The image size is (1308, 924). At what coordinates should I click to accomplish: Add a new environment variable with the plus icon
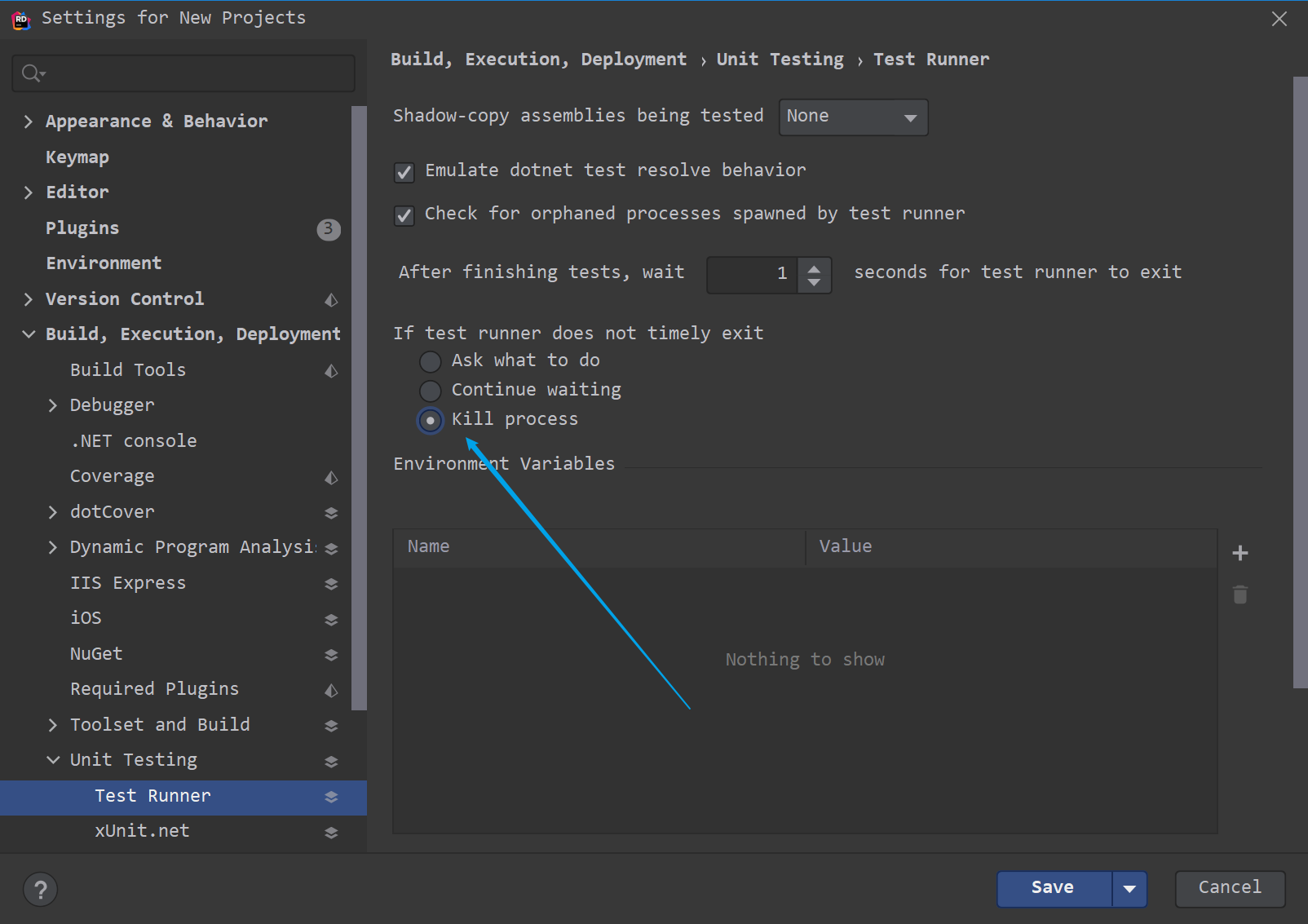pyautogui.click(x=1240, y=553)
